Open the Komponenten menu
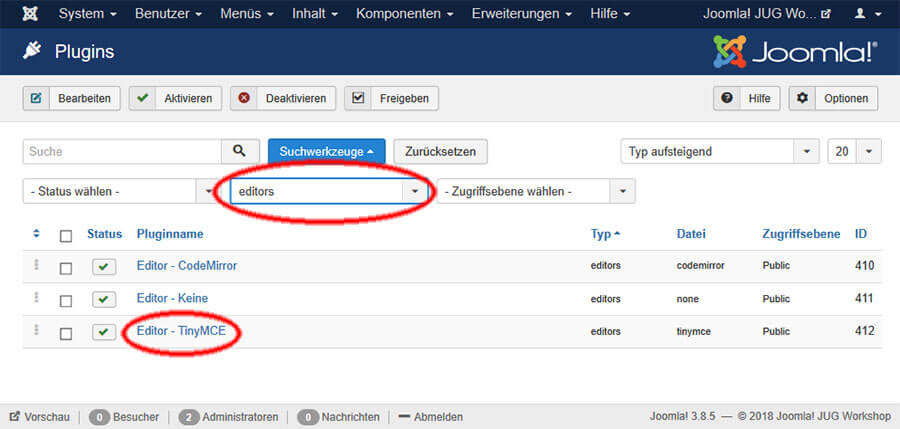This screenshot has width=900, height=429. coord(405,14)
